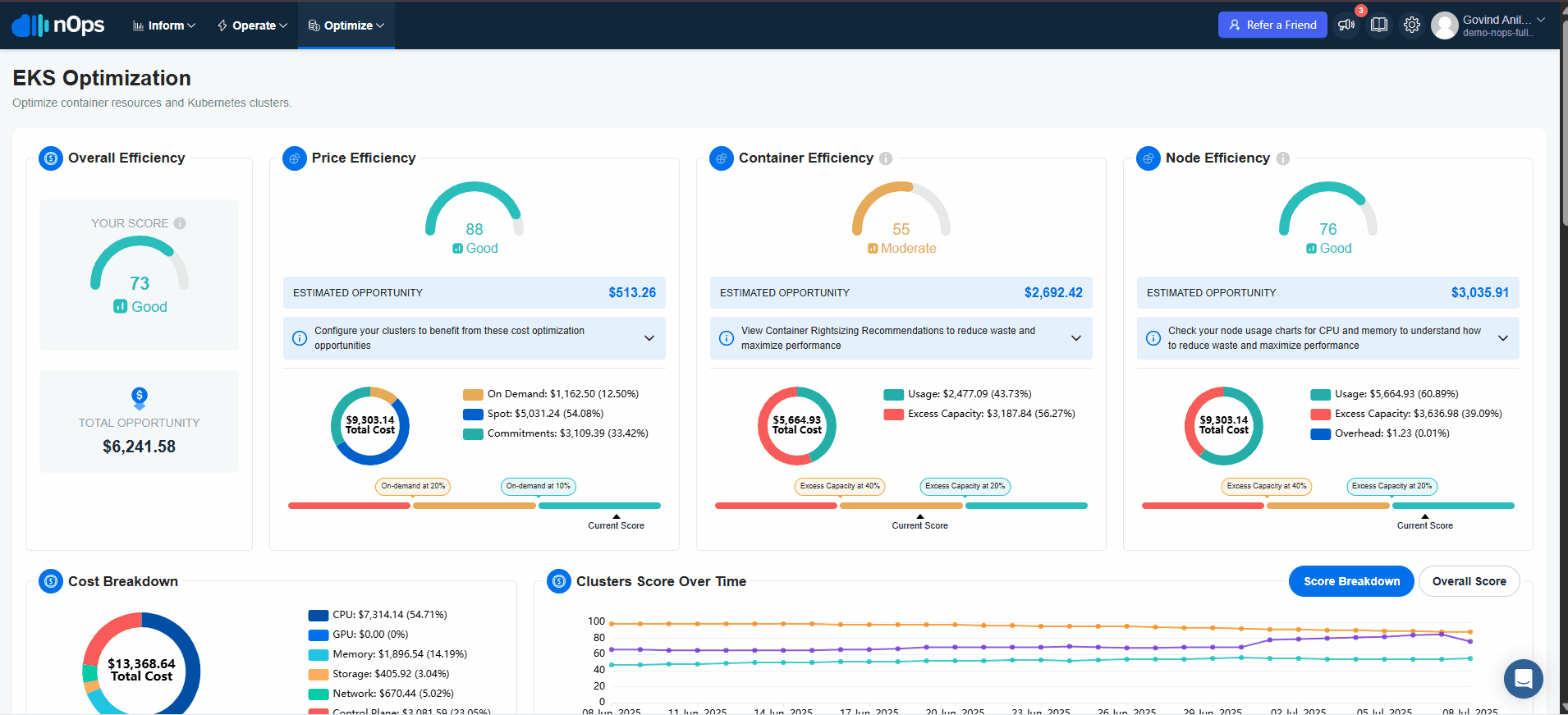Screen dimensions: 1568x715
Task: Click the chart icon beside Moderate rating
Action: point(873,249)
